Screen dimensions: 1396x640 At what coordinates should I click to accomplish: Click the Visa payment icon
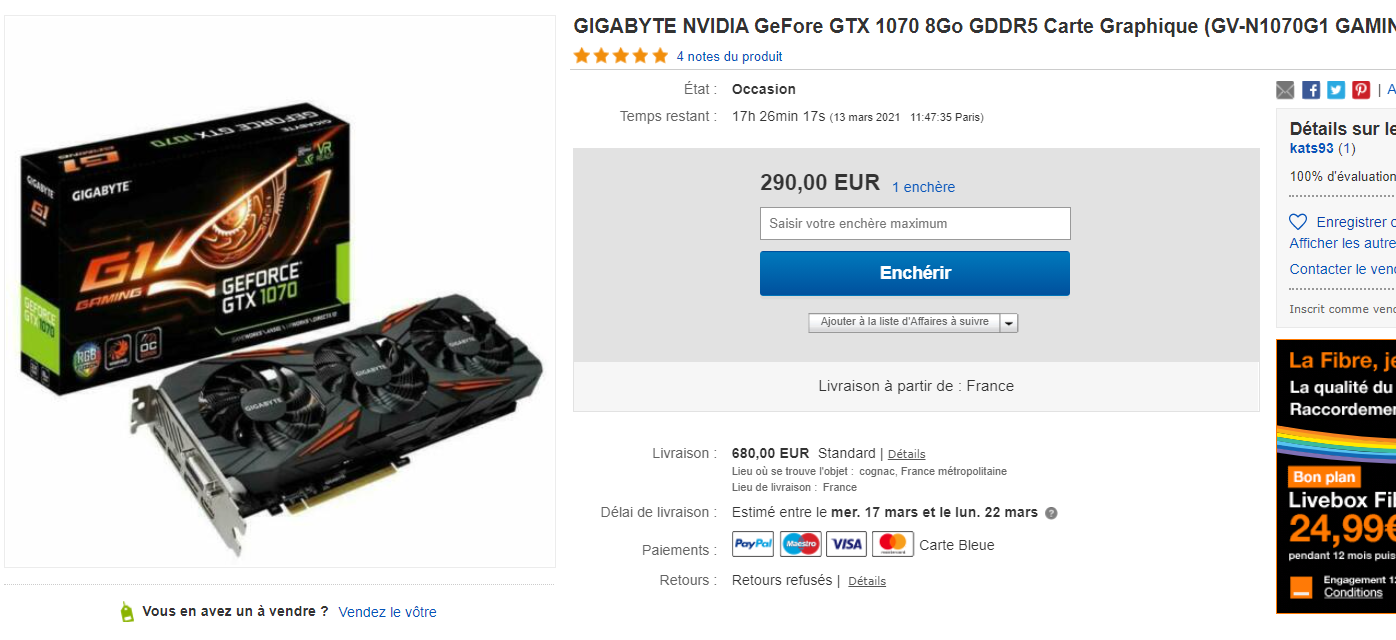point(846,544)
